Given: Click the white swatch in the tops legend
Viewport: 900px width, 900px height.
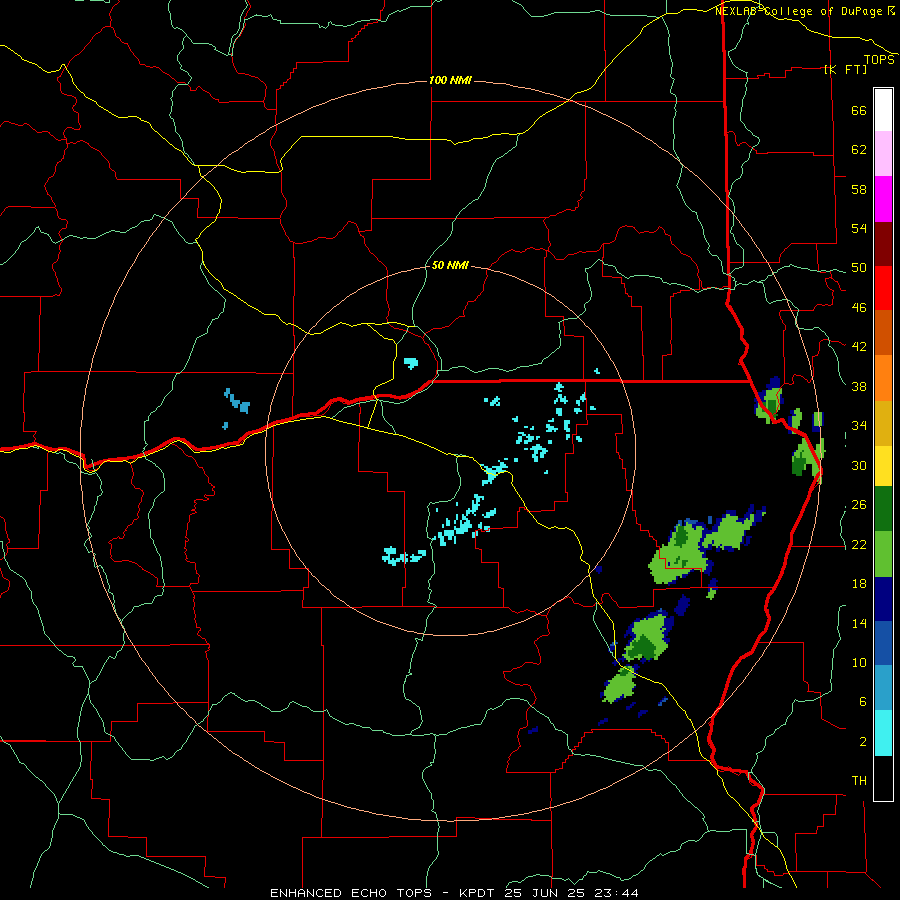Looking at the screenshot, I should pyautogui.click(x=883, y=110).
